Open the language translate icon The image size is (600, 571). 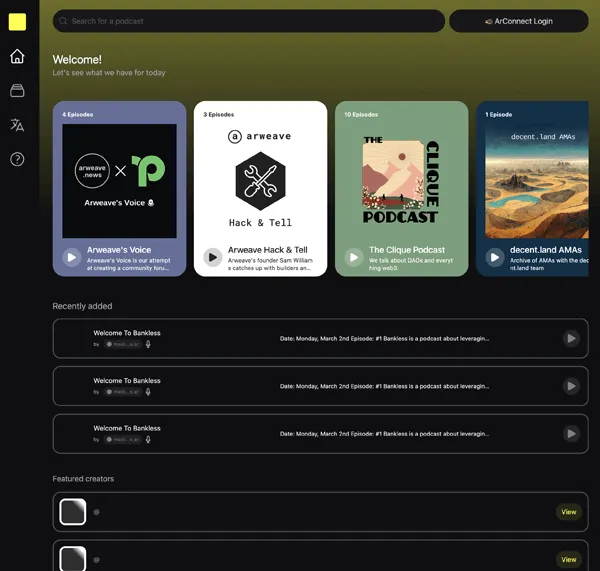17,125
